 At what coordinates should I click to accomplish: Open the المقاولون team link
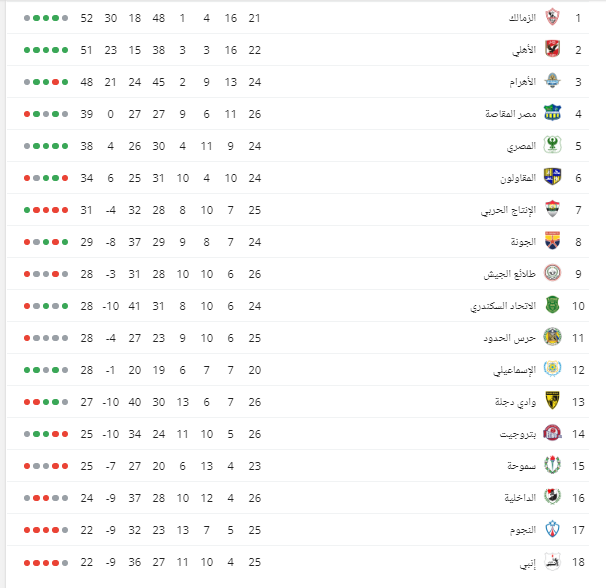pyautogui.click(x=518, y=178)
